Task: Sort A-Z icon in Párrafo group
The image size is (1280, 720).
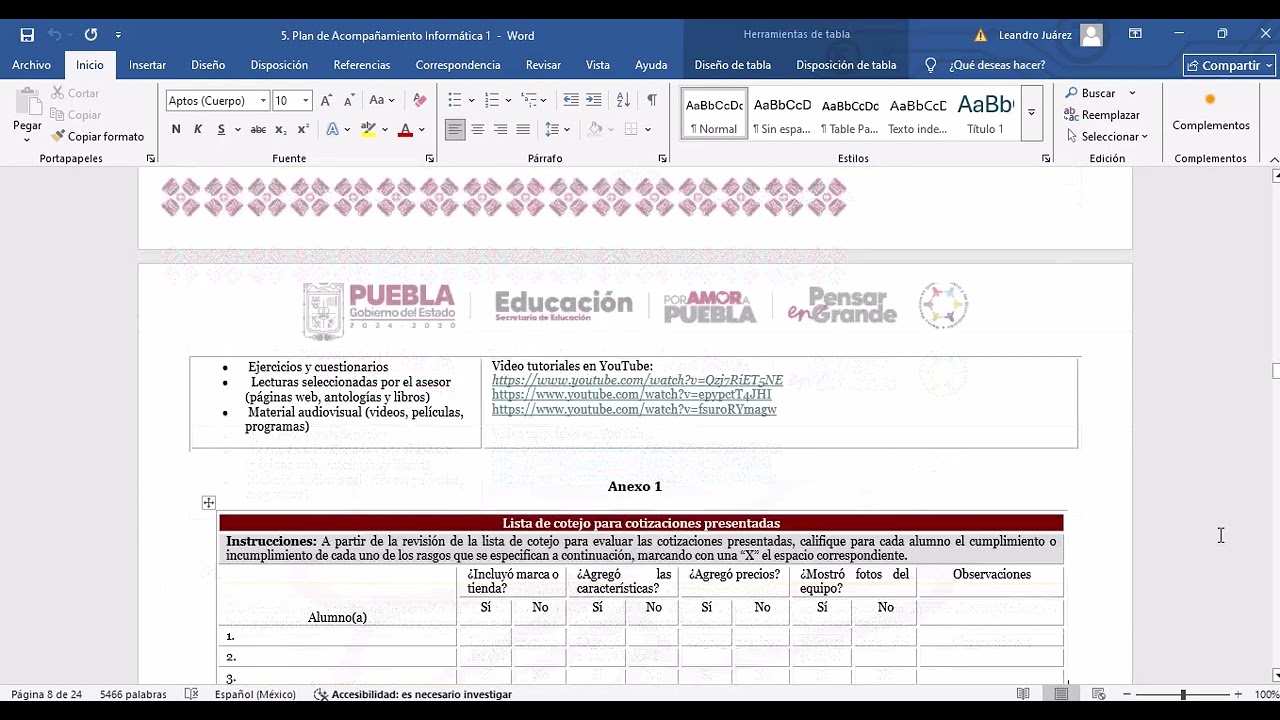Action: [623, 100]
